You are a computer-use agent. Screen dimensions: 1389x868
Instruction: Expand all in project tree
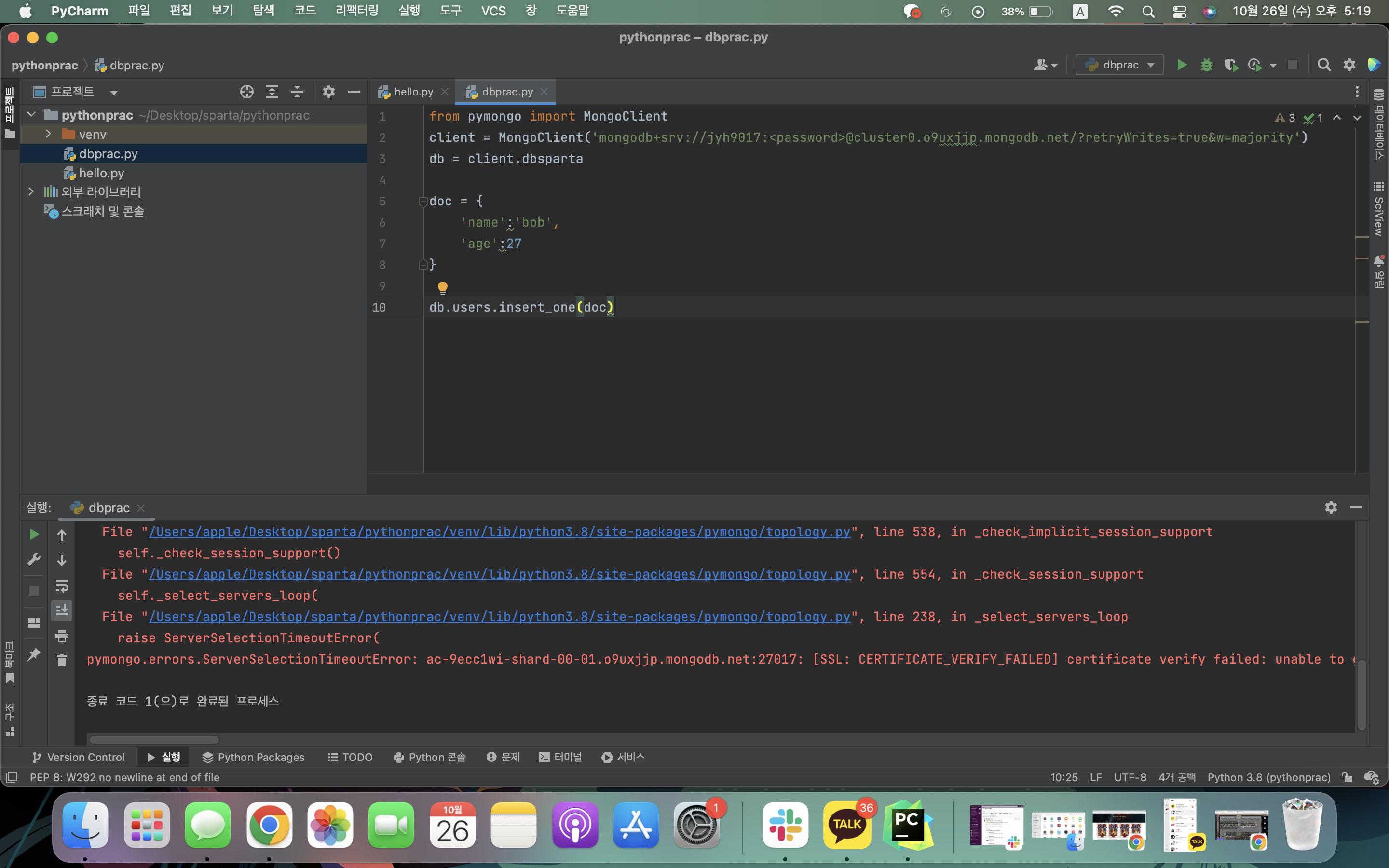point(272,92)
